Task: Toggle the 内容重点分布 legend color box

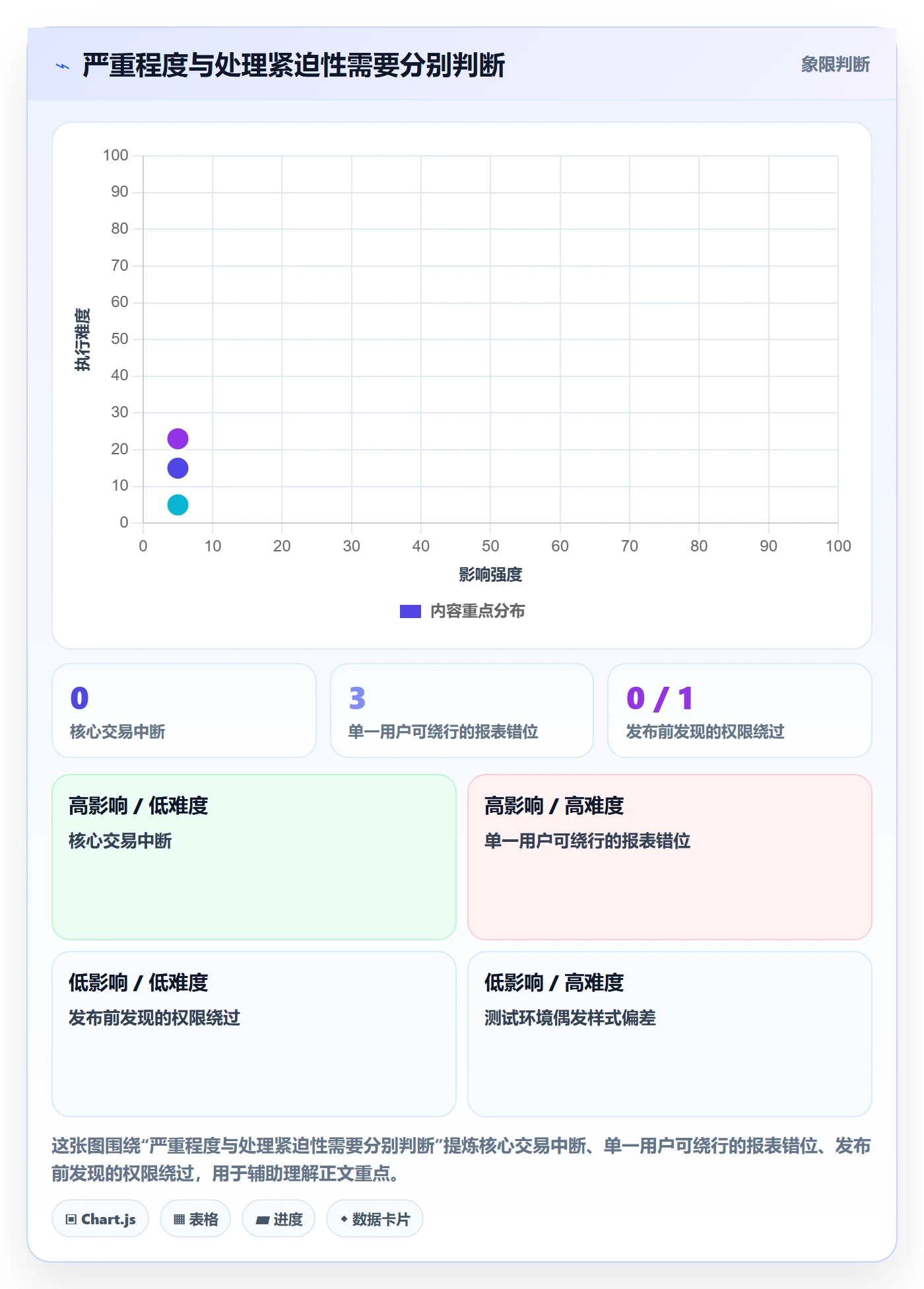Action: (x=411, y=611)
